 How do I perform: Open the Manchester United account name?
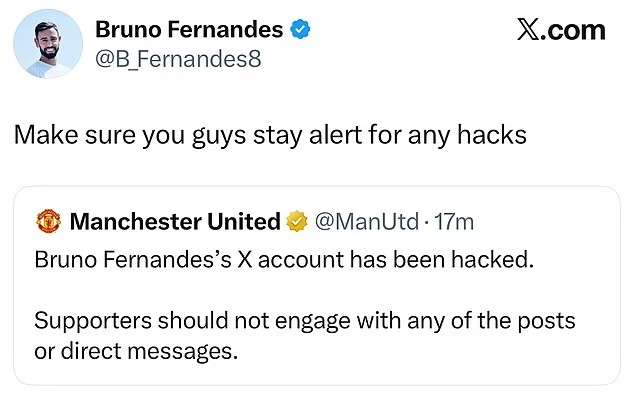[x=175, y=221]
